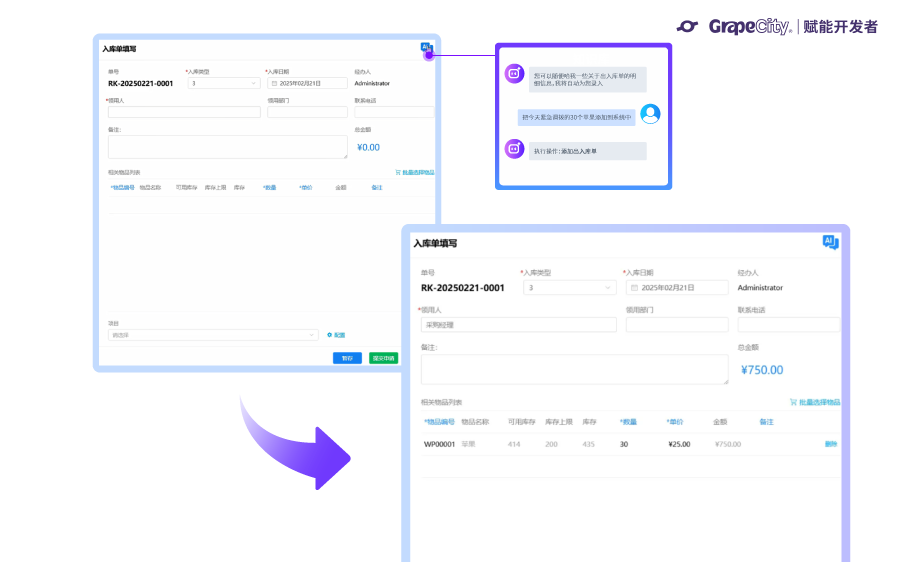Click the first assistant greeting message bubble
The width and height of the screenshot is (900, 562).
pyautogui.click(x=587, y=79)
